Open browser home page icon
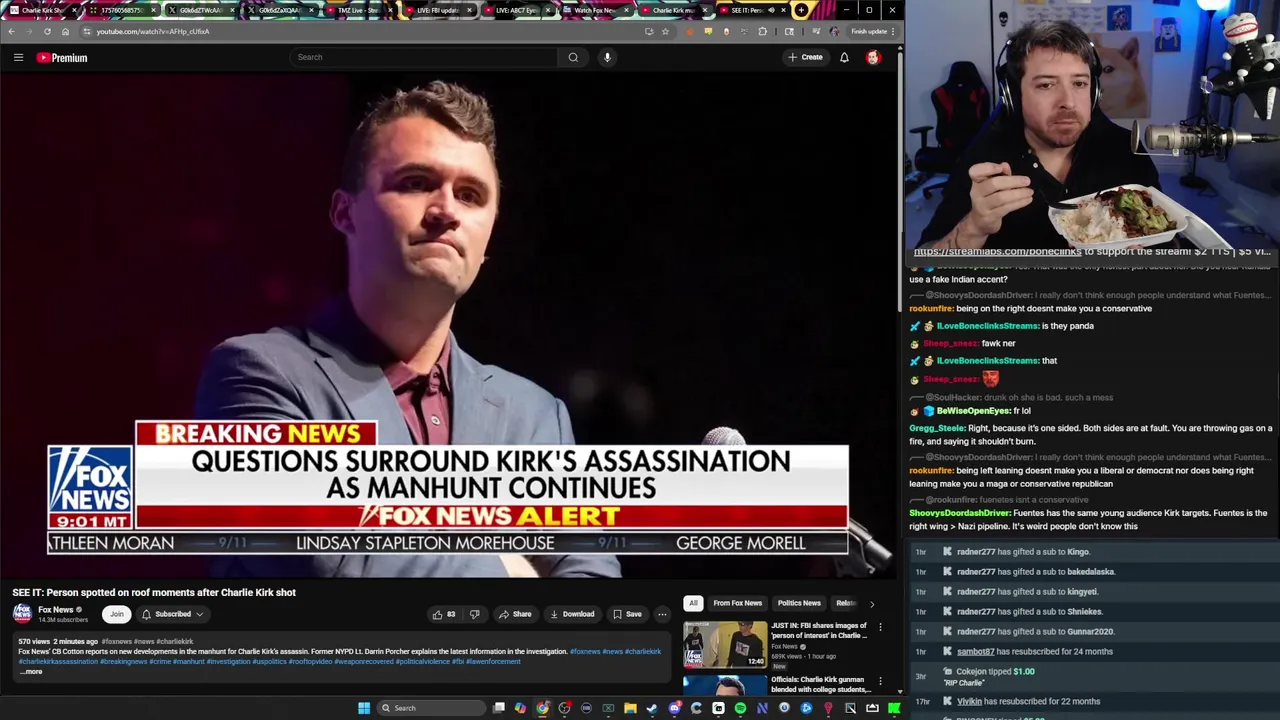Screen dimensions: 1280x720 pos(65,31)
